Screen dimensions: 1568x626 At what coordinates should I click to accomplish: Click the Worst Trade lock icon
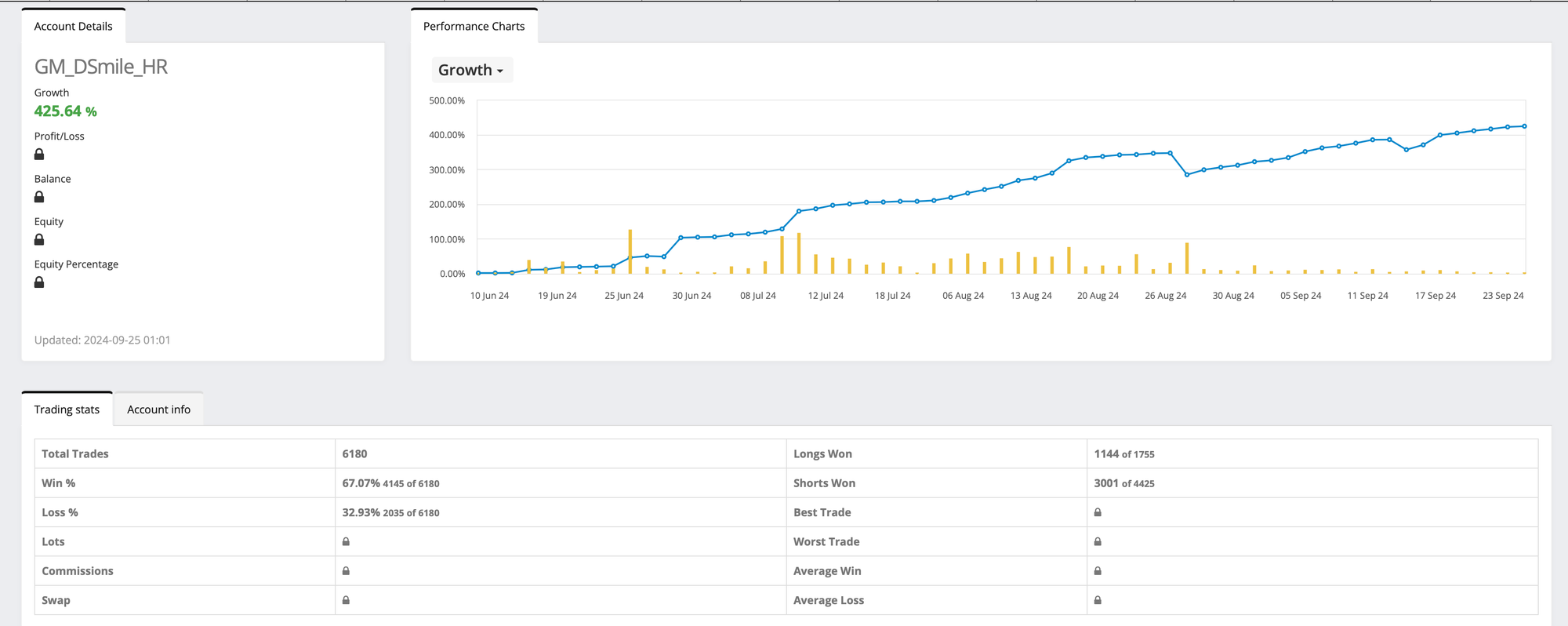click(1098, 542)
